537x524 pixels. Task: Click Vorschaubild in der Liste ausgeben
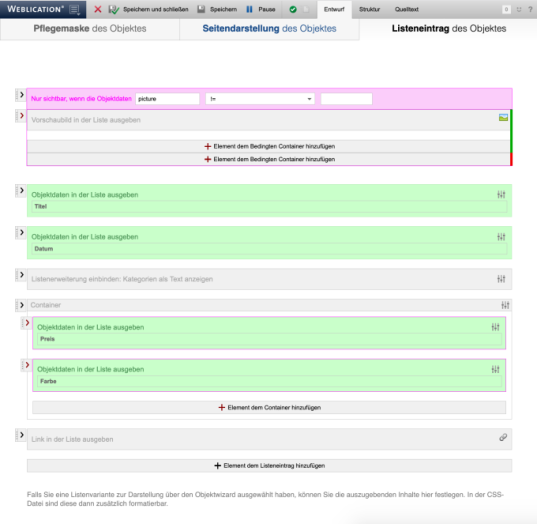pyautogui.click(x=86, y=120)
